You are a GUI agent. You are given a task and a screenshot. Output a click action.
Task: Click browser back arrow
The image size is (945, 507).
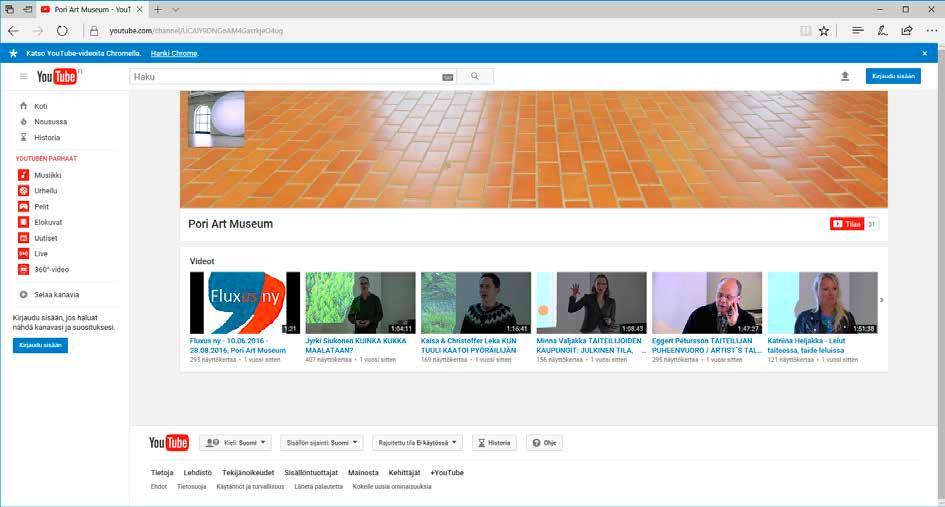(x=13, y=31)
